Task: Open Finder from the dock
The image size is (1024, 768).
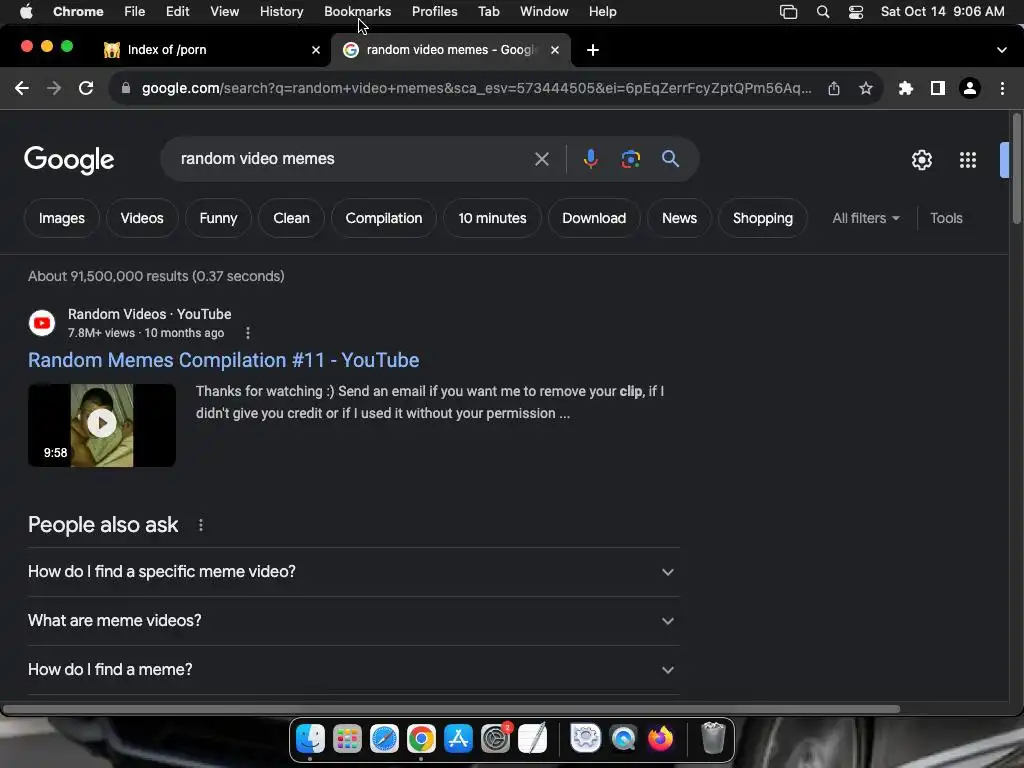Action: [310, 739]
